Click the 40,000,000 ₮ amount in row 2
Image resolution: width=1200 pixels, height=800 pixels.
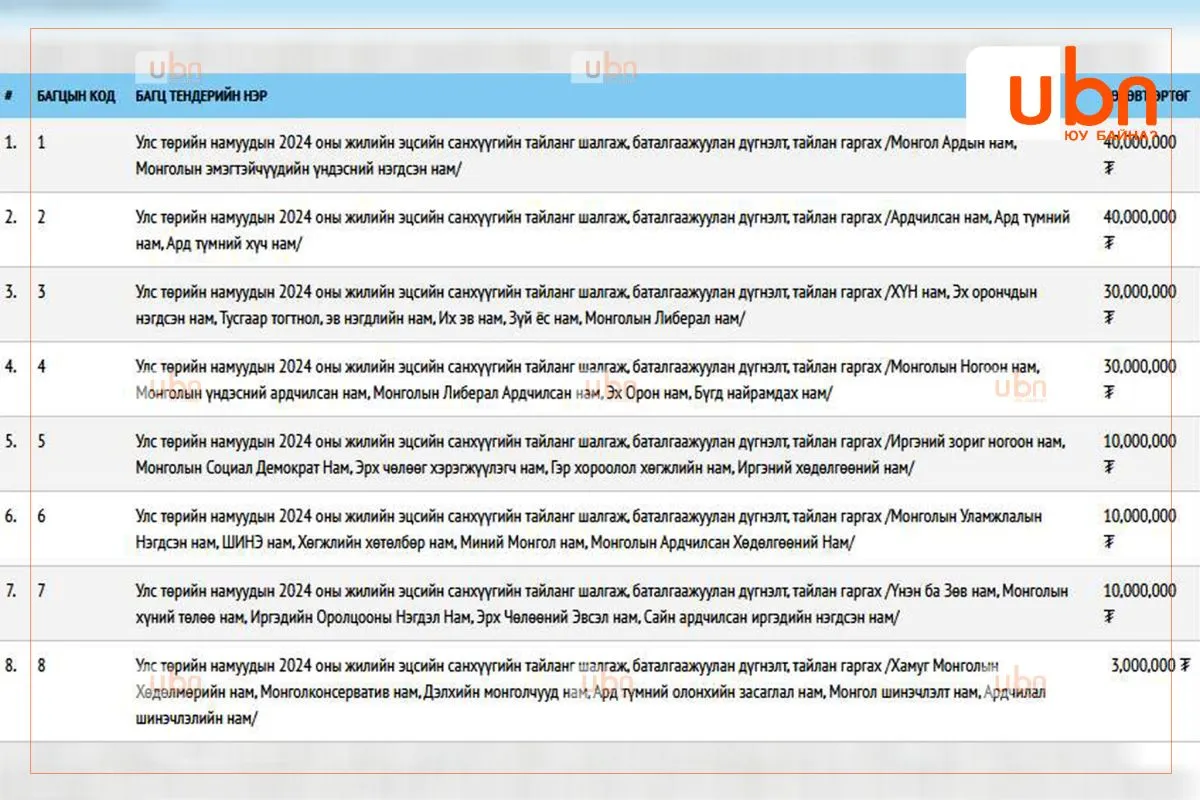click(x=1139, y=229)
